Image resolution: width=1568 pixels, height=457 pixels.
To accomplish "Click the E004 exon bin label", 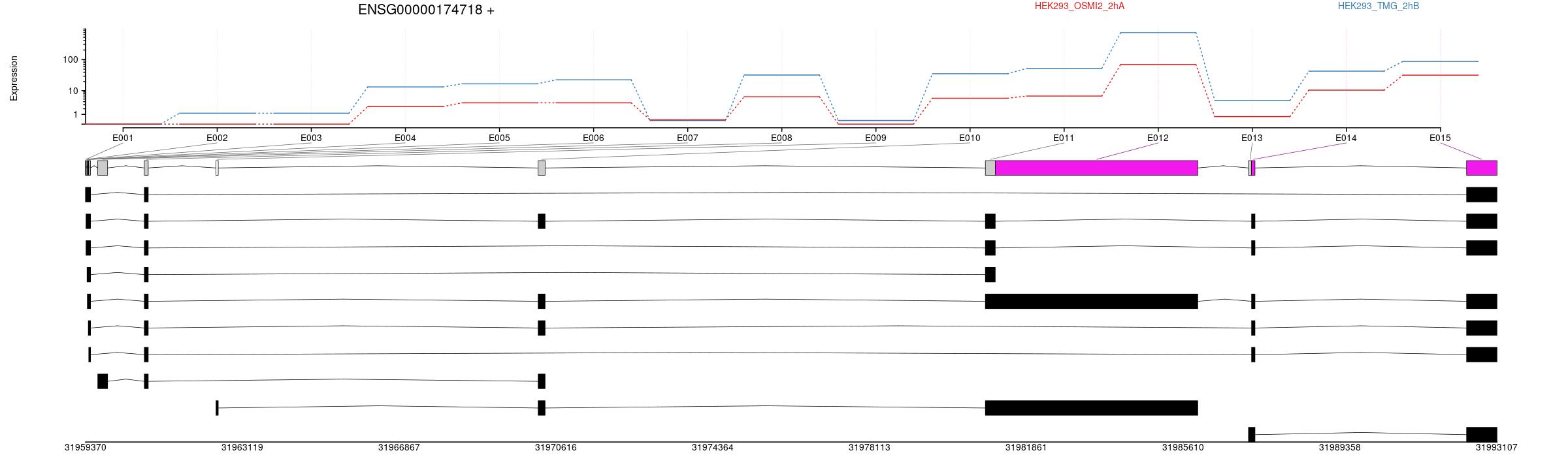I will (405, 138).
